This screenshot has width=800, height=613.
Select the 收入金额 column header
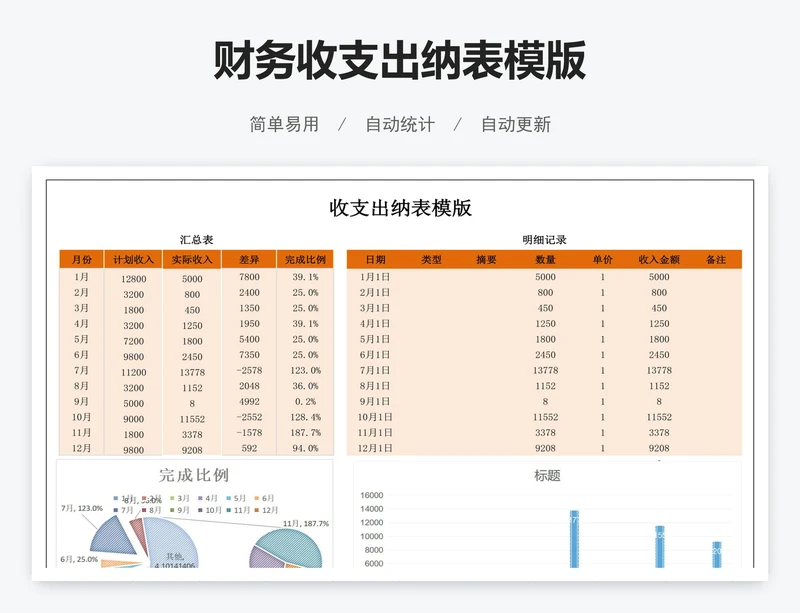659,259
